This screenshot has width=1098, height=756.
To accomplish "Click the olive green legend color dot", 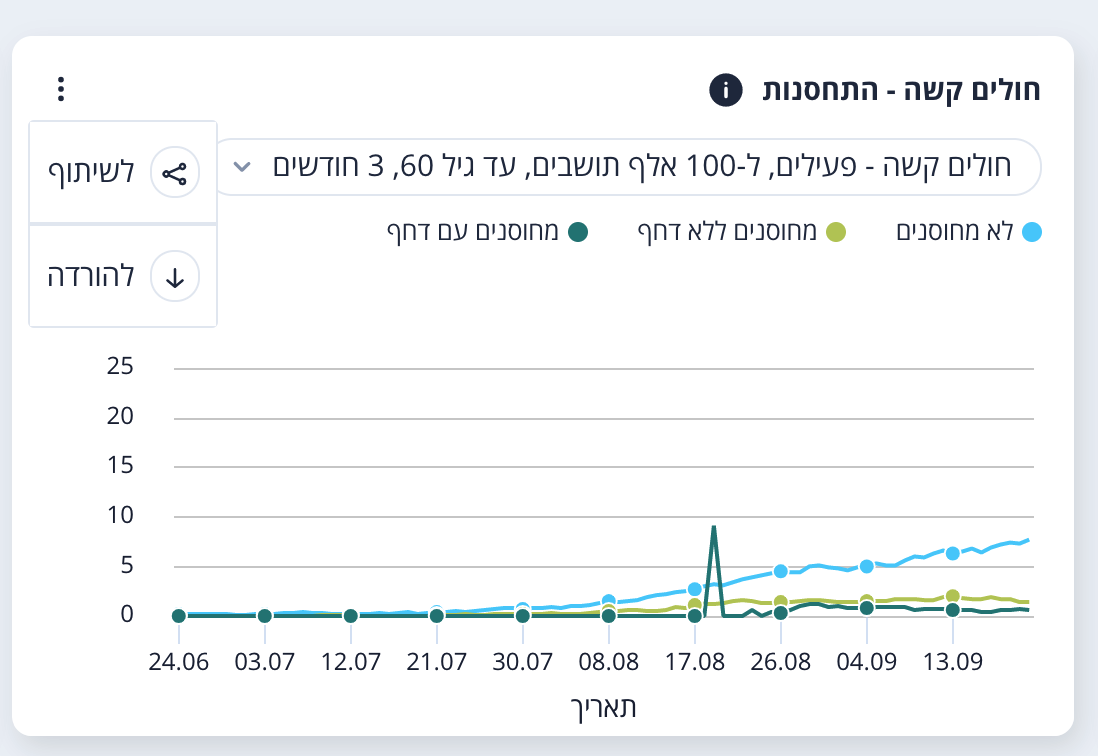I will point(836,232).
